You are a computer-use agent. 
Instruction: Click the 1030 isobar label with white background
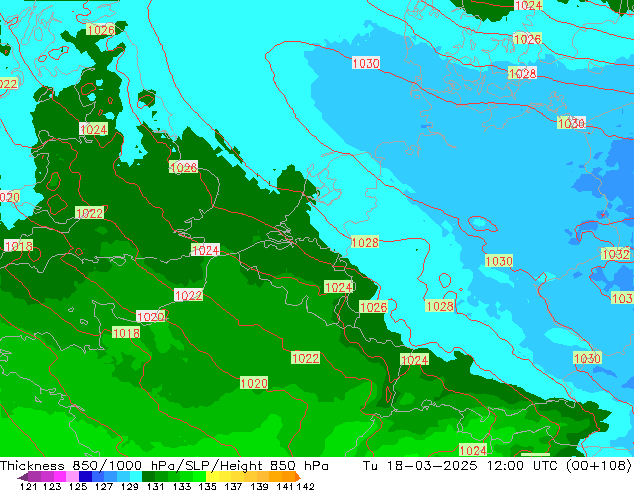366,63
